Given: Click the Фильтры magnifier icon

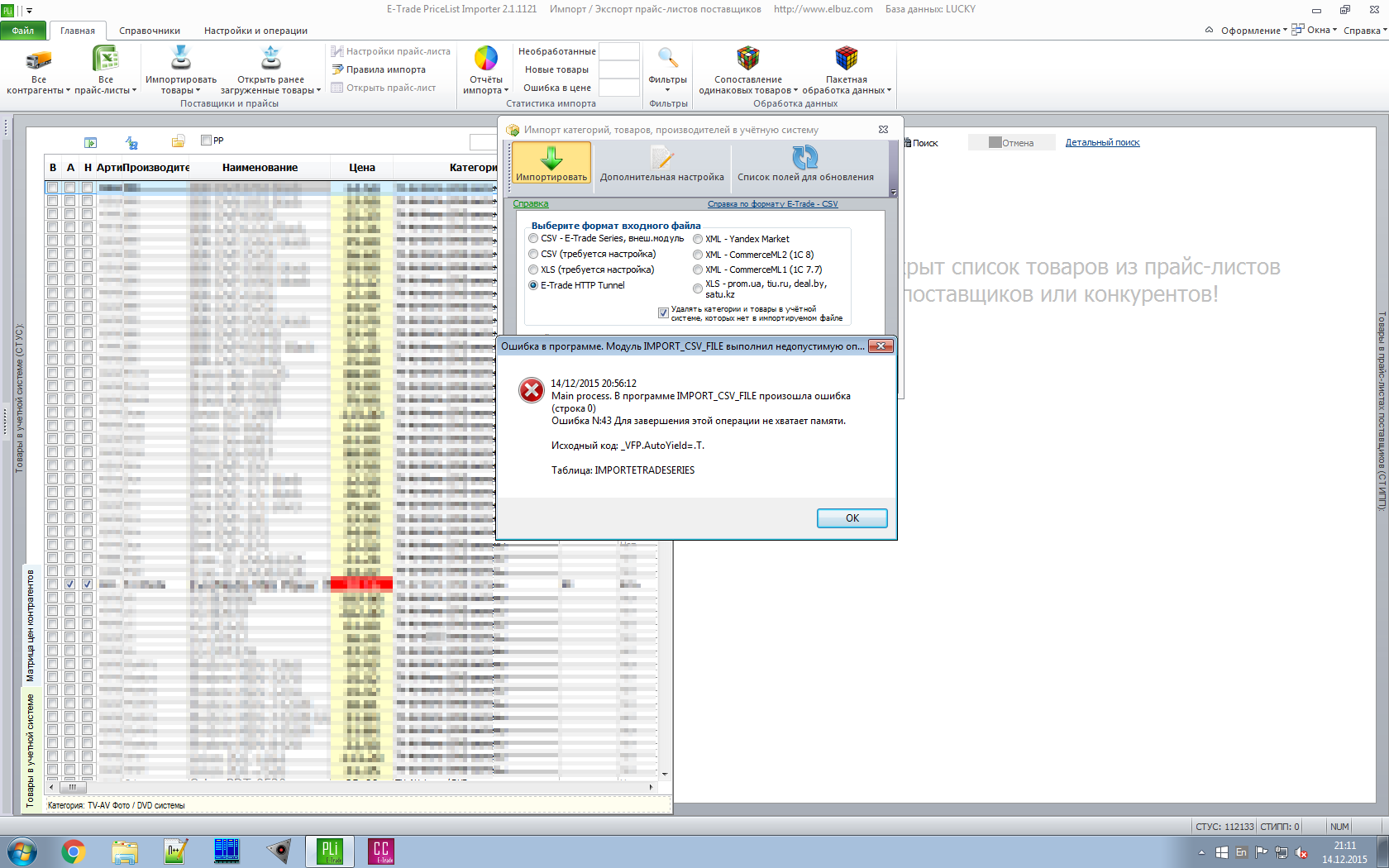Looking at the screenshot, I should coord(668,58).
